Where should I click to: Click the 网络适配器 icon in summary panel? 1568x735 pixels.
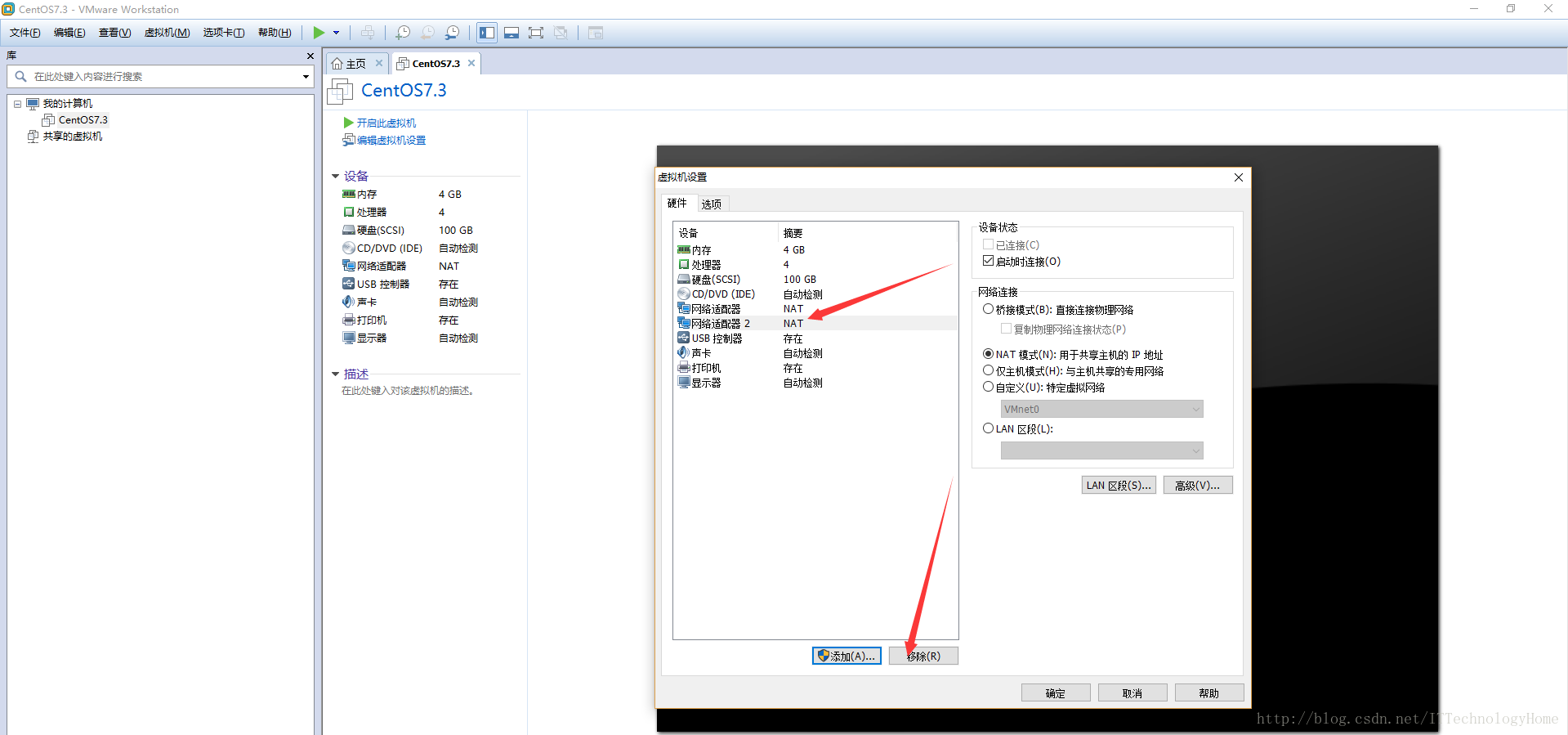(349, 266)
